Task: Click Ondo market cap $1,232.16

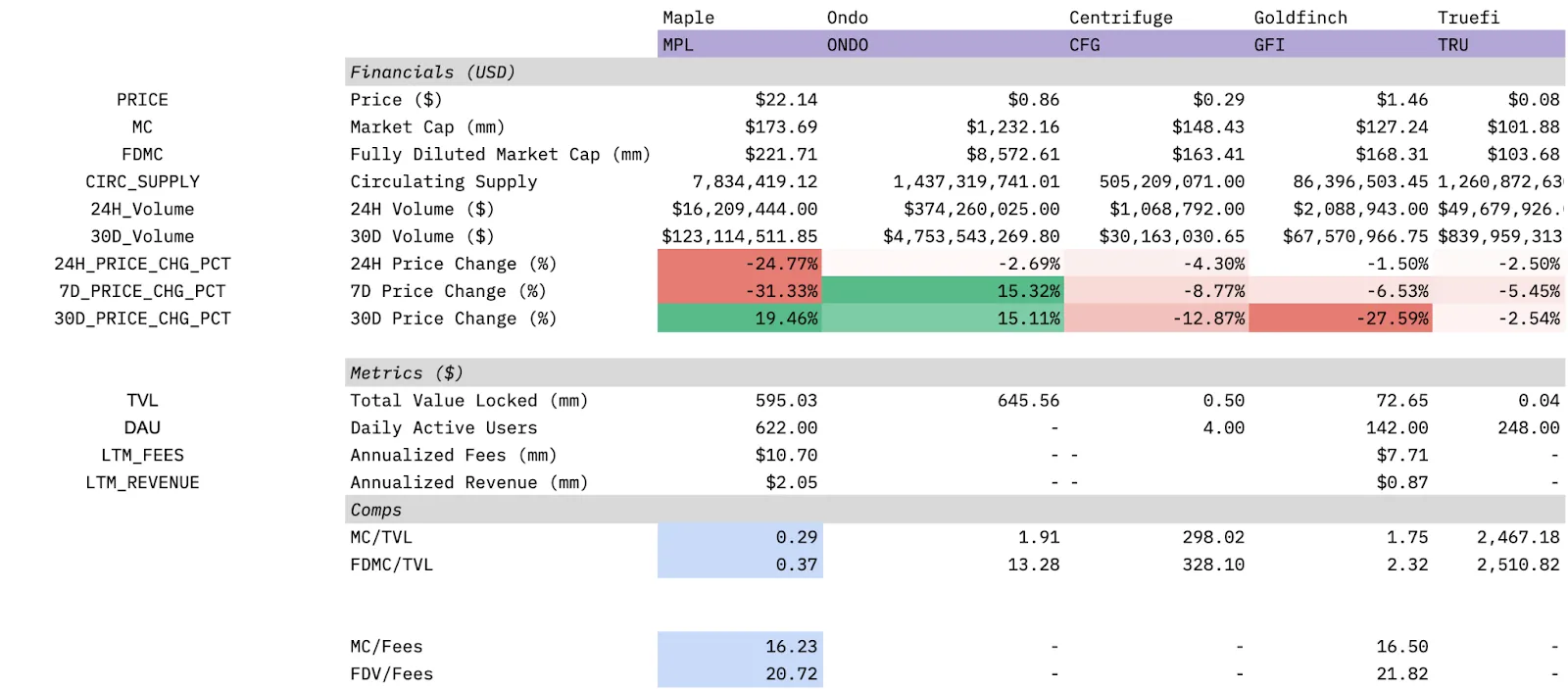Action: point(1013,127)
